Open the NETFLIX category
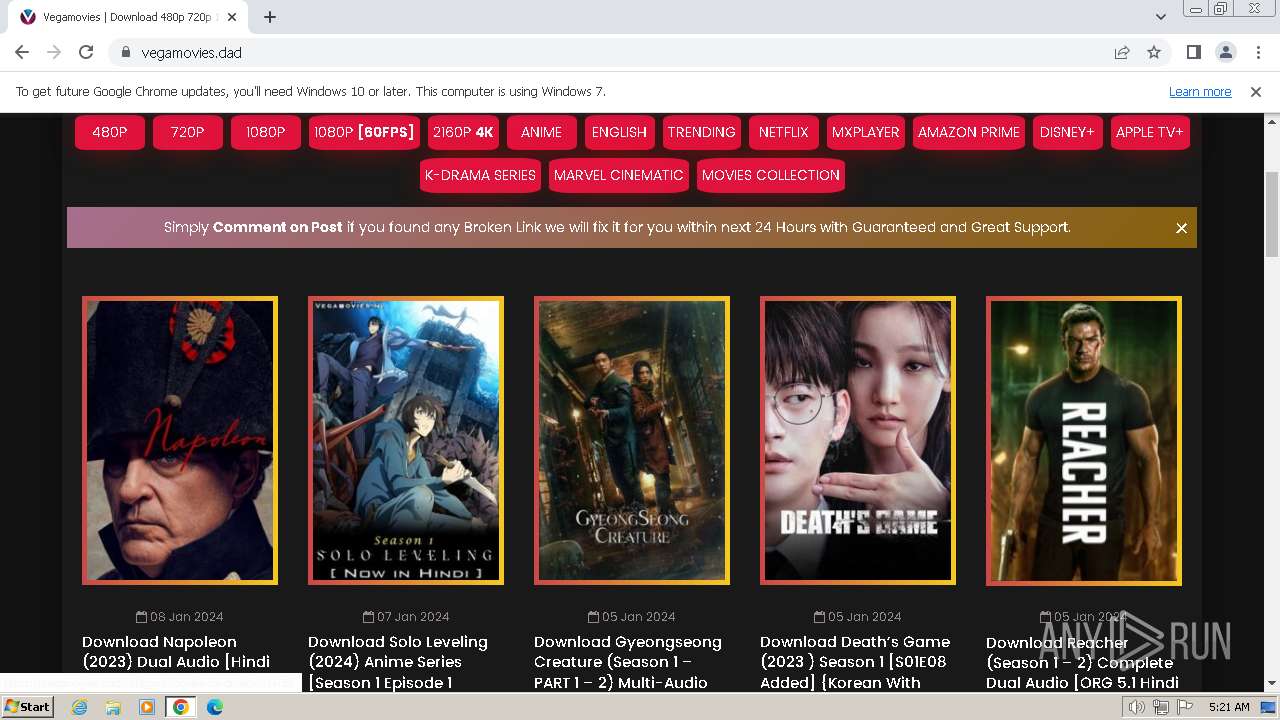Image resolution: width=1280 pixels, height=720 pixels. click(x=784, y=132)
